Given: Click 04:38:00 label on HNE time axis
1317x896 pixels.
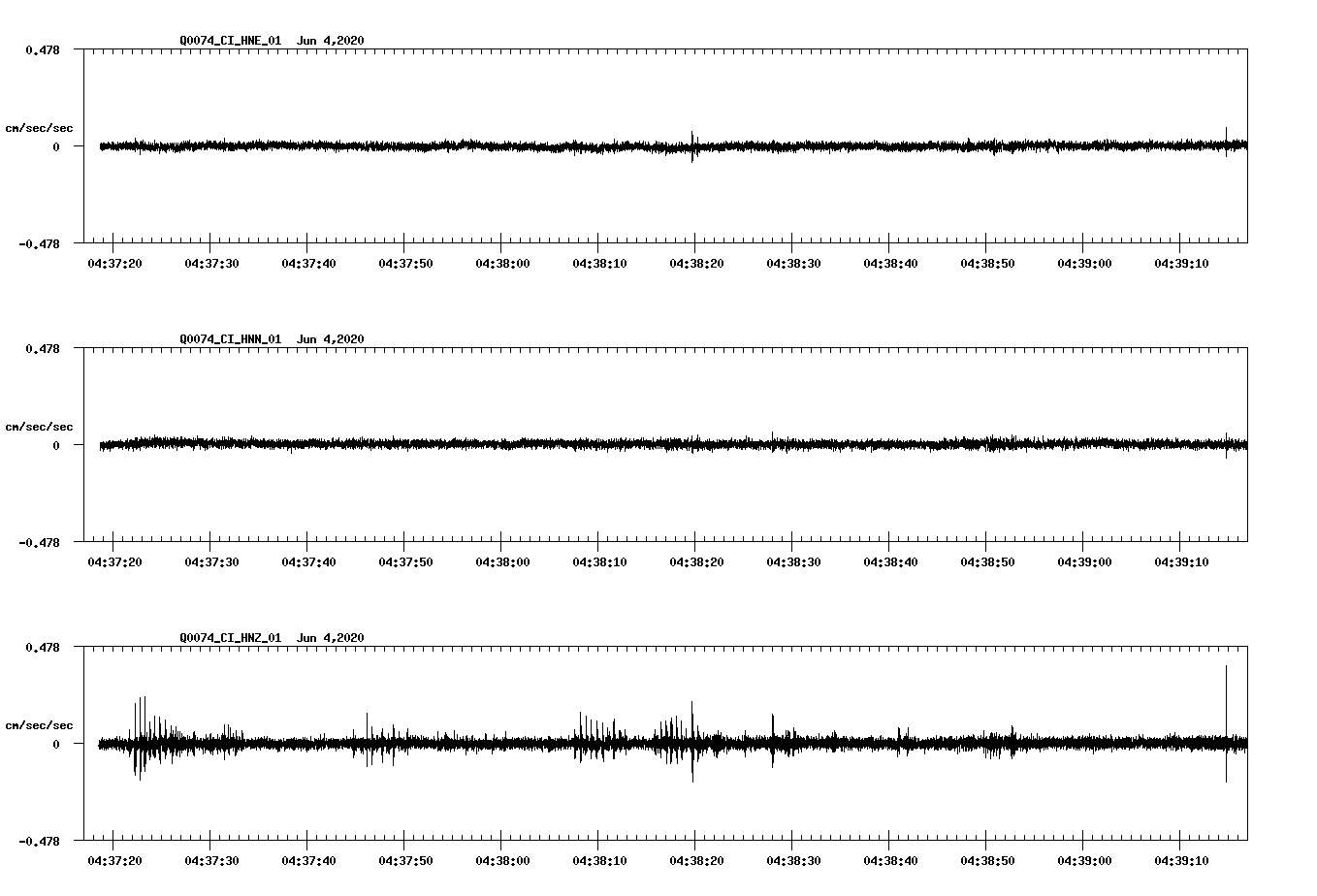Looking at the screenshot, I should [x=502, y=264].
